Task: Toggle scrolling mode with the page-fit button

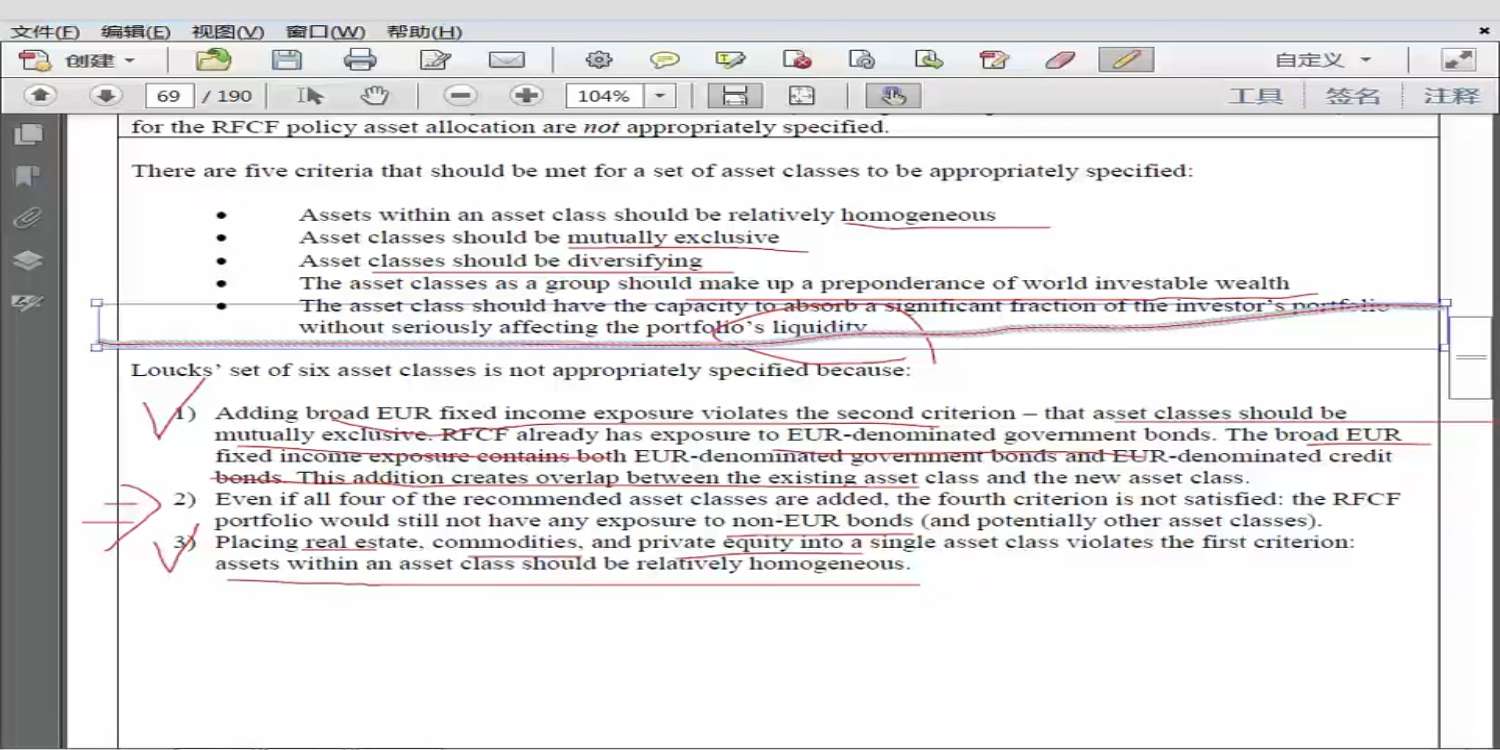Action: tap(735, 96)
